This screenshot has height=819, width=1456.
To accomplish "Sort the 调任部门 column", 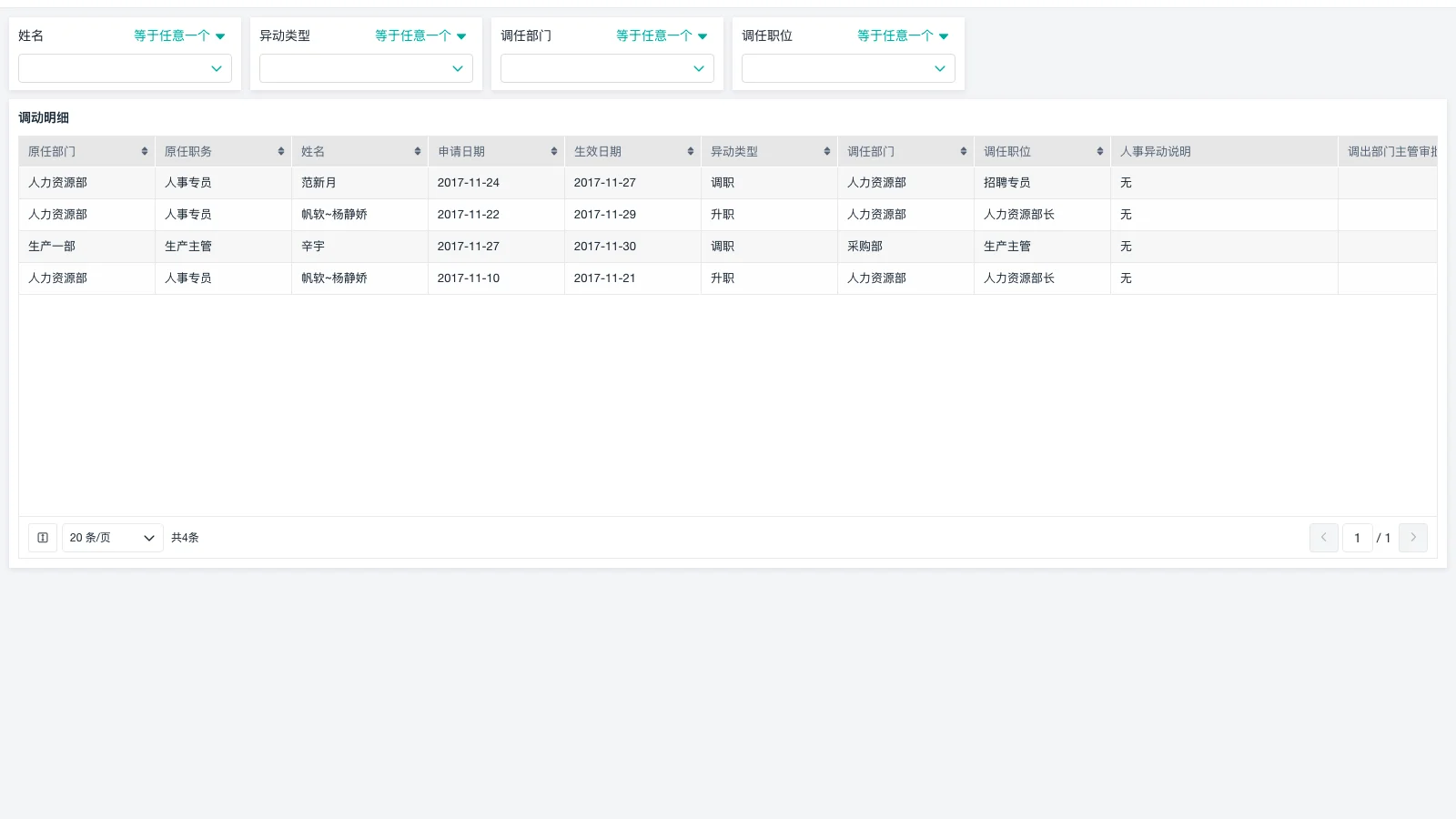I will [964, 151].
